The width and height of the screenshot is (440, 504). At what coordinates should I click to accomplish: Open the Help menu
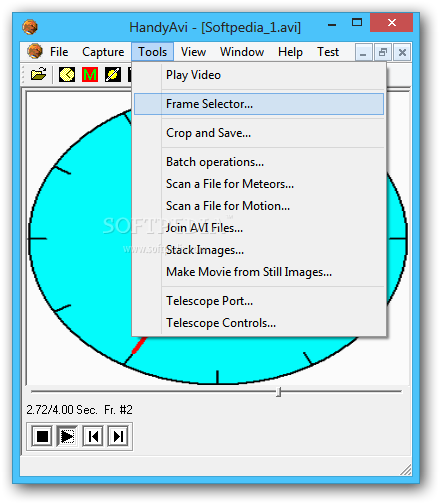point(290,52)
